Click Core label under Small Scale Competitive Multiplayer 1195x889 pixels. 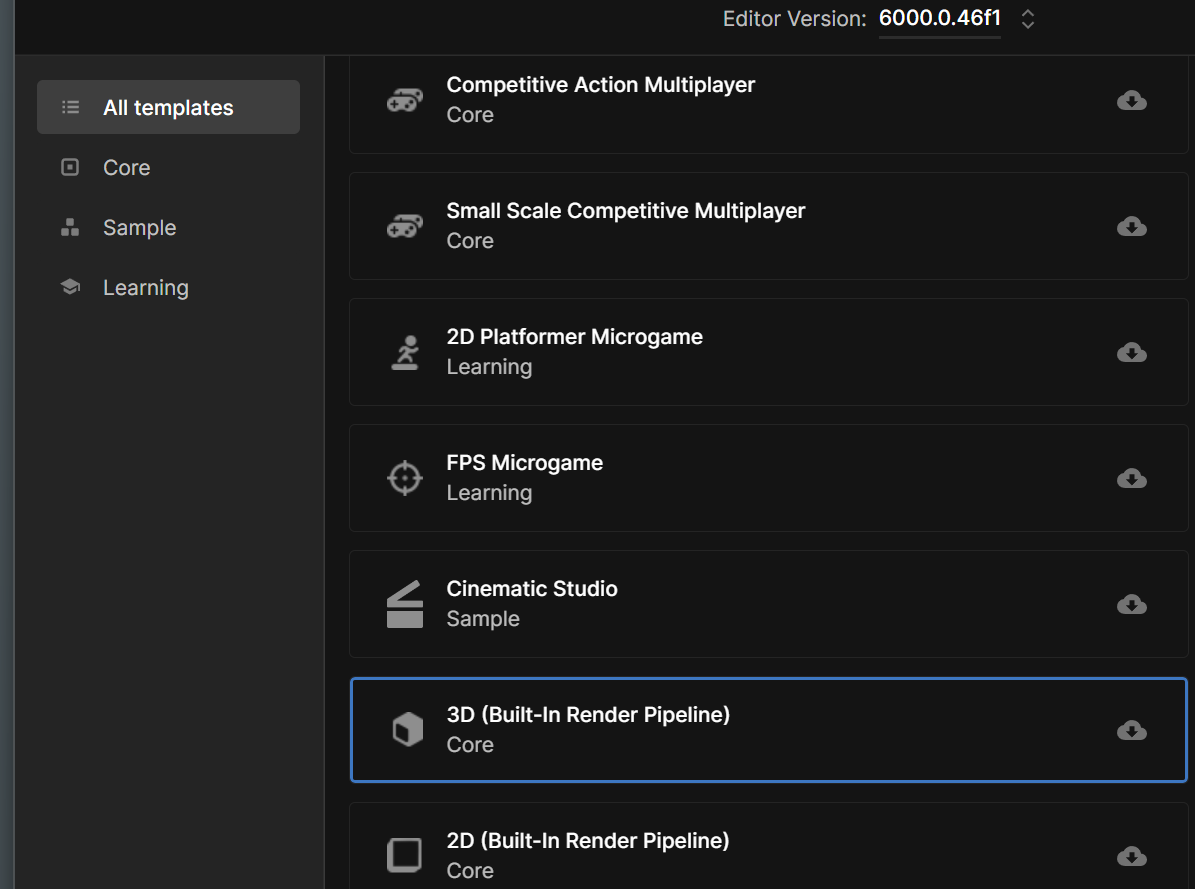tap(470, 241)
